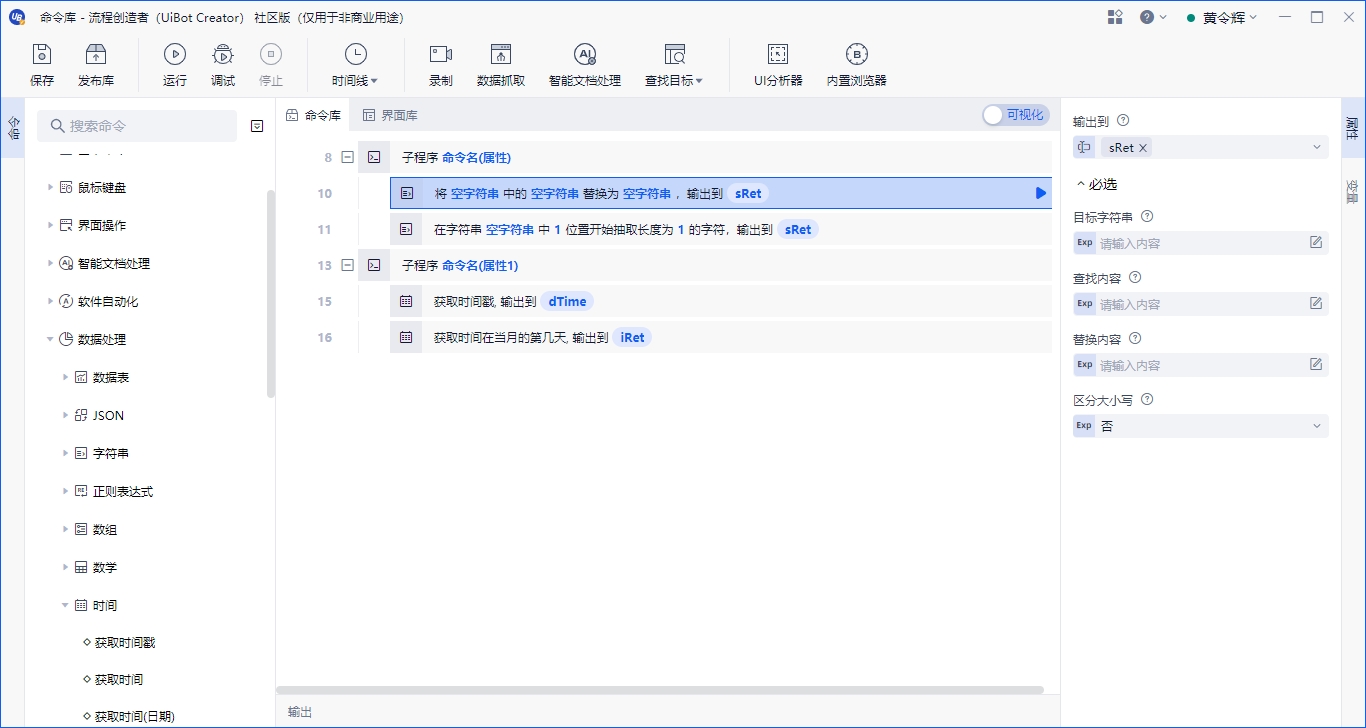Click the sRet variable on line 10
Image resolution: width=1366 pixels, height=728 pixels.
click(x=748, y=194)
